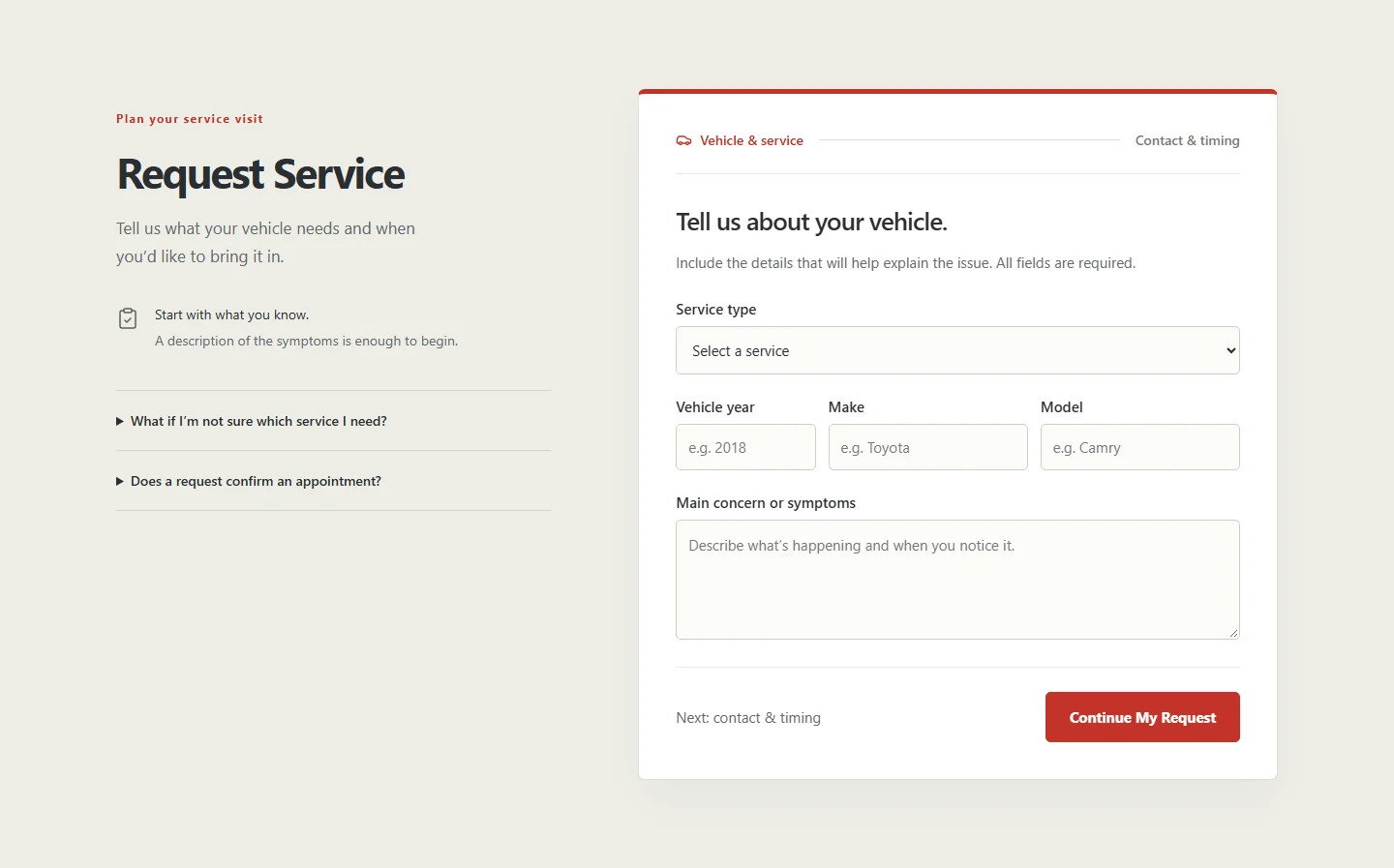Click the 'Vehicle year' label

[x=714, y=407]
